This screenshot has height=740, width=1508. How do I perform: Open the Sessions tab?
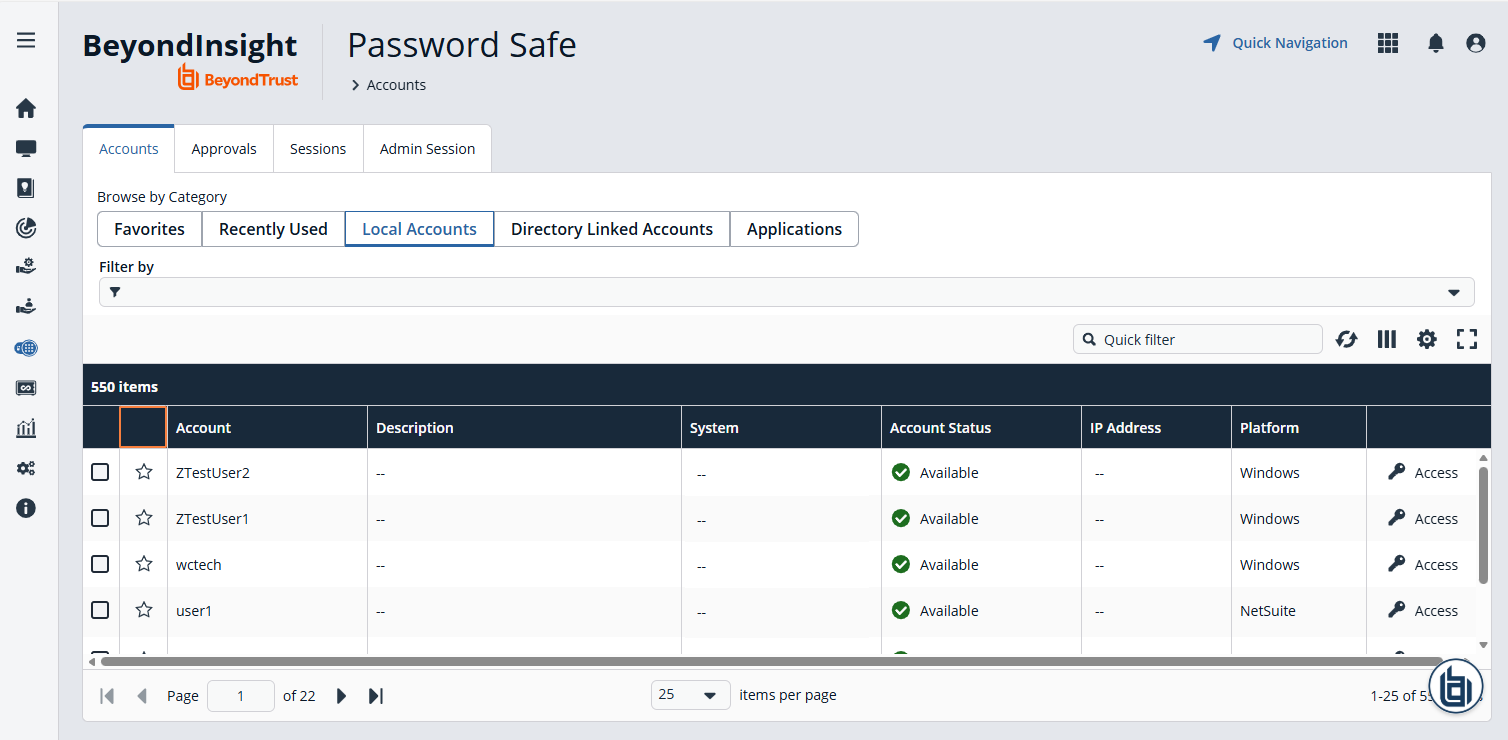tap(317, 148)
